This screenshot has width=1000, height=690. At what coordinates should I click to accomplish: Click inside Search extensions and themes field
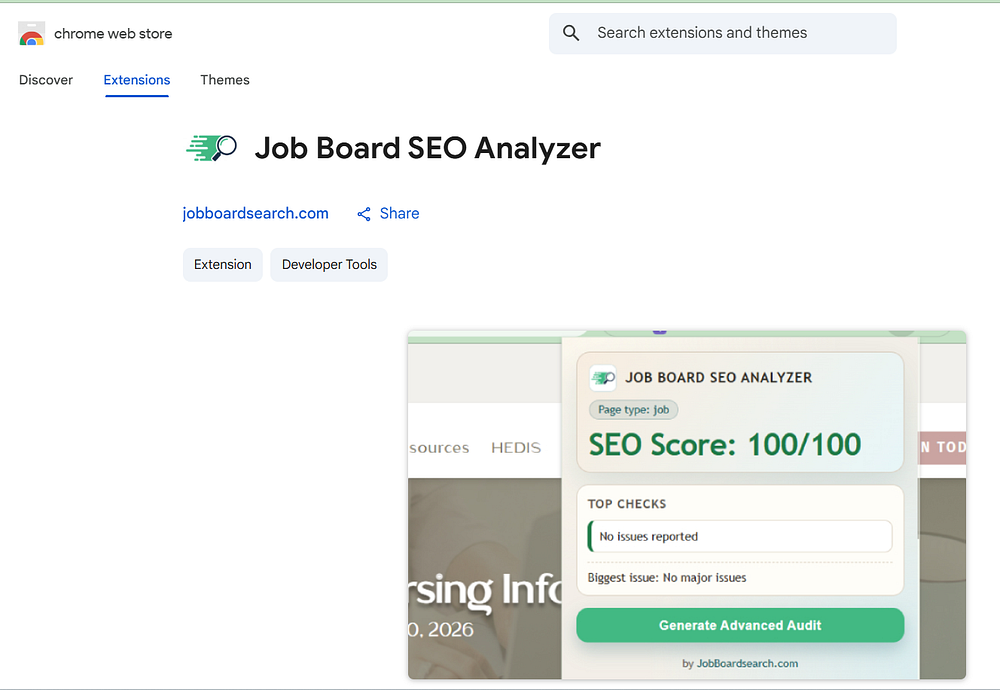coord(740,33)
